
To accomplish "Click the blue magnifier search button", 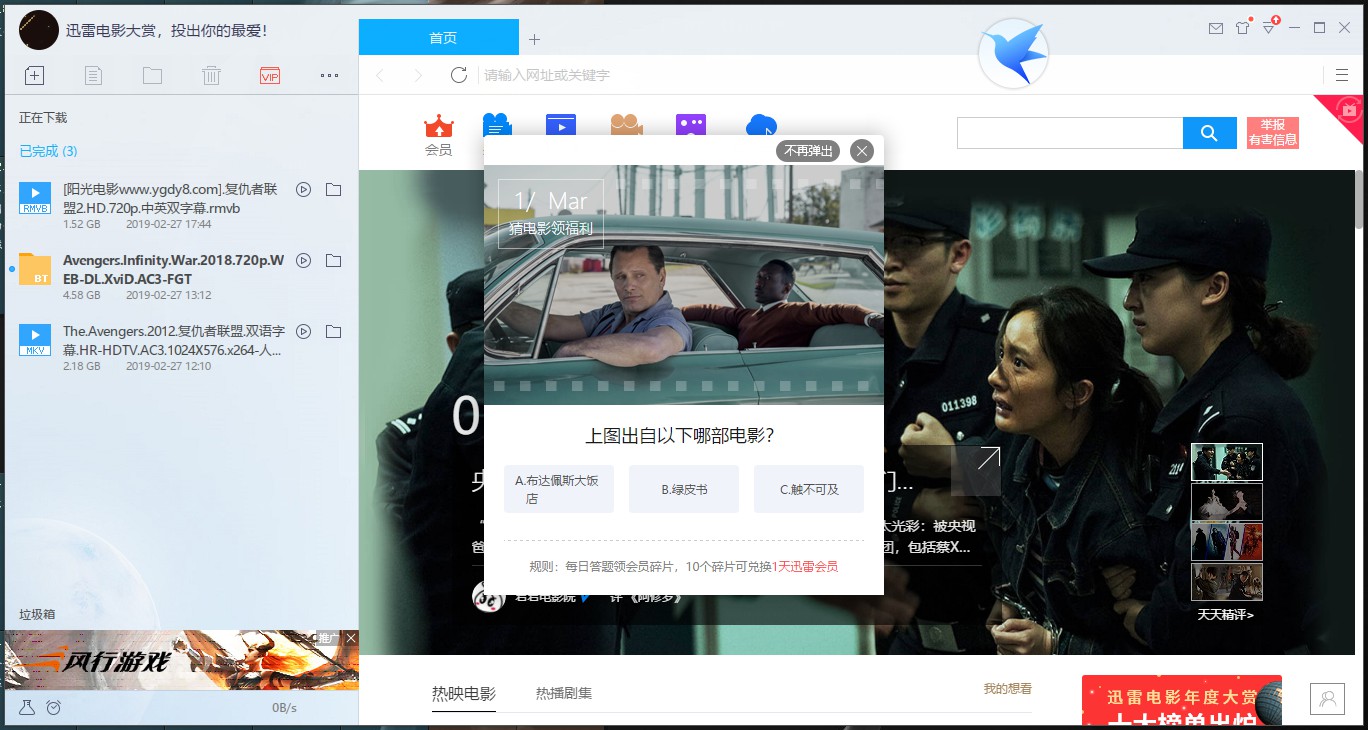I will coord(1209,133).
